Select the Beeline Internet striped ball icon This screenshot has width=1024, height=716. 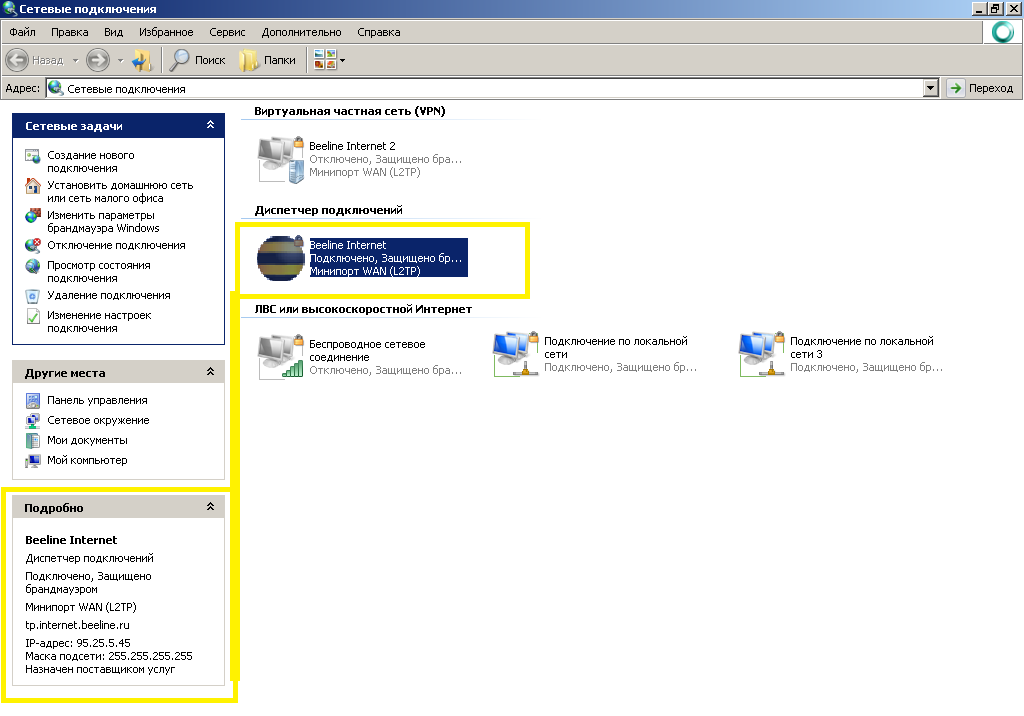281,258
